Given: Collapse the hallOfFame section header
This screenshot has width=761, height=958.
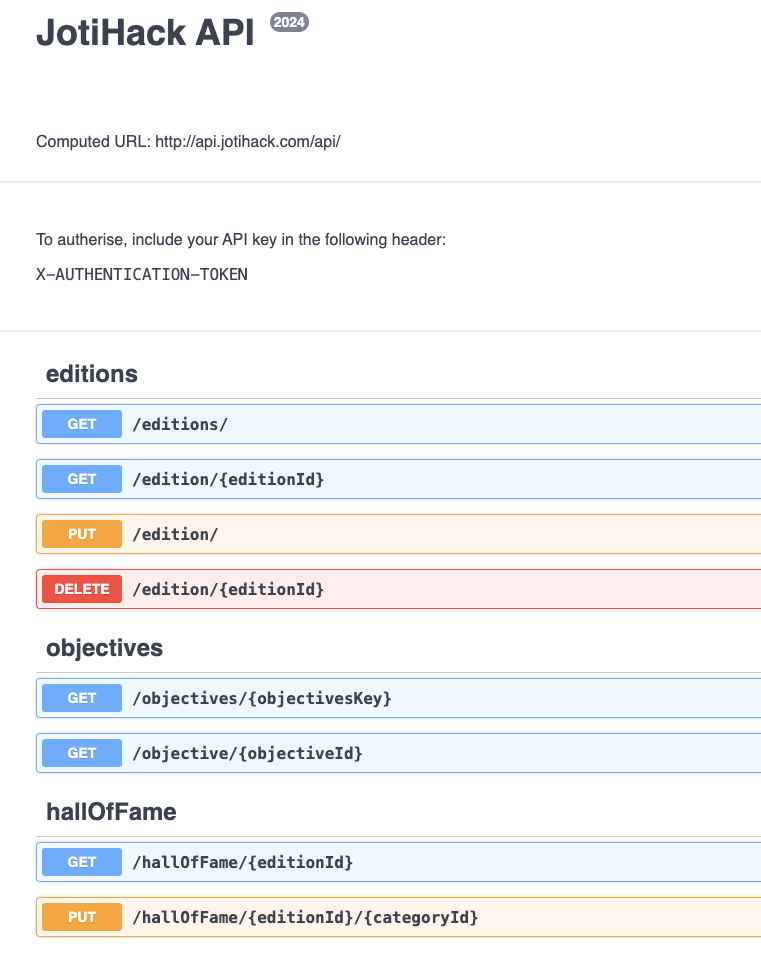Looking at the screenshot, I should tap(111, 812).
